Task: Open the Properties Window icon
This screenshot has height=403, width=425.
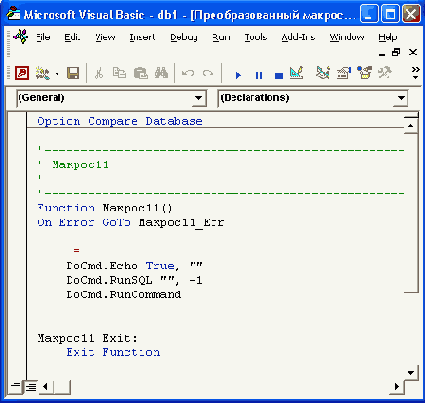Action: pyautogui.click(x=344, y=73)
